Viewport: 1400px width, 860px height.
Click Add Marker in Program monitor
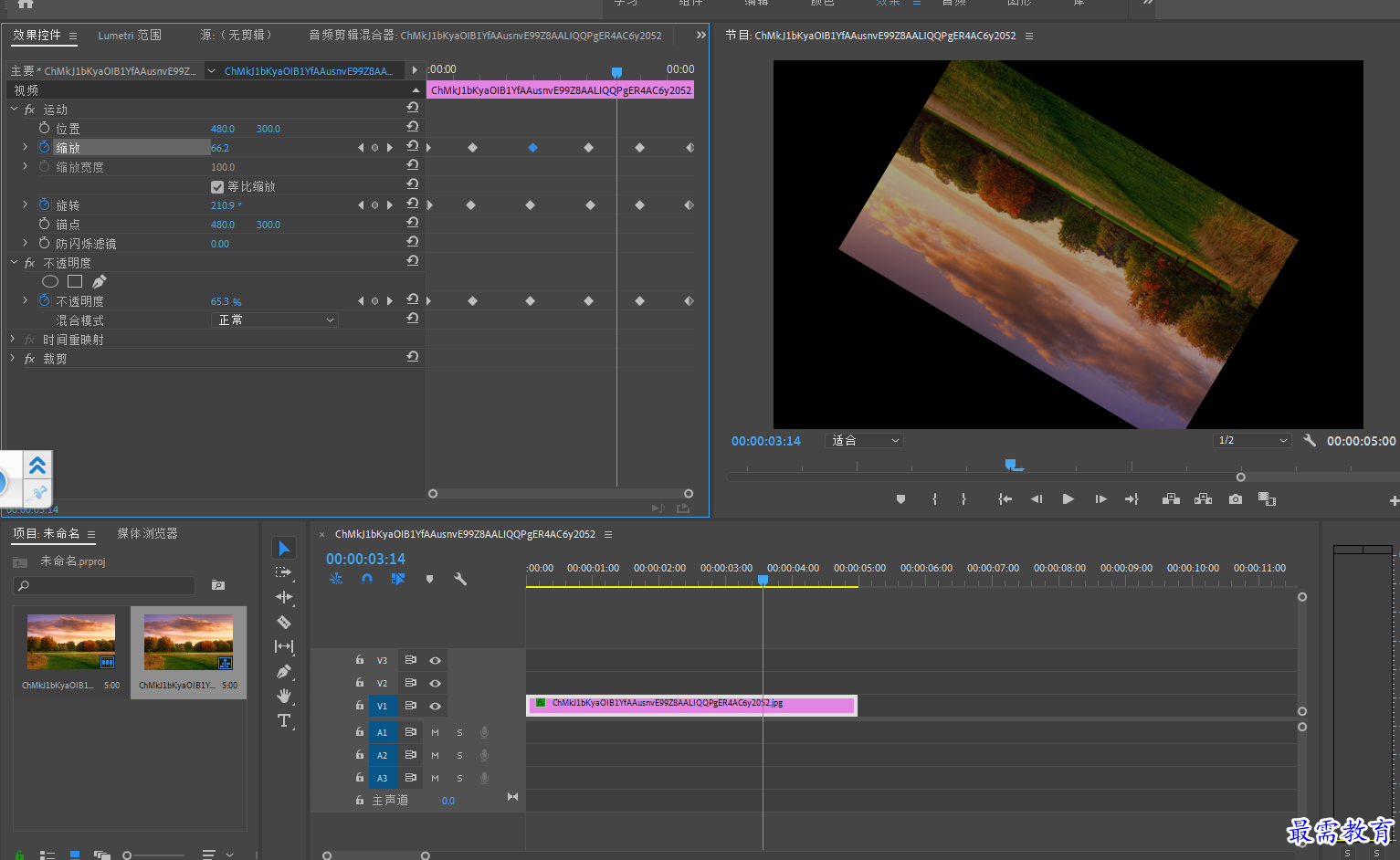[x=900, y=499]
